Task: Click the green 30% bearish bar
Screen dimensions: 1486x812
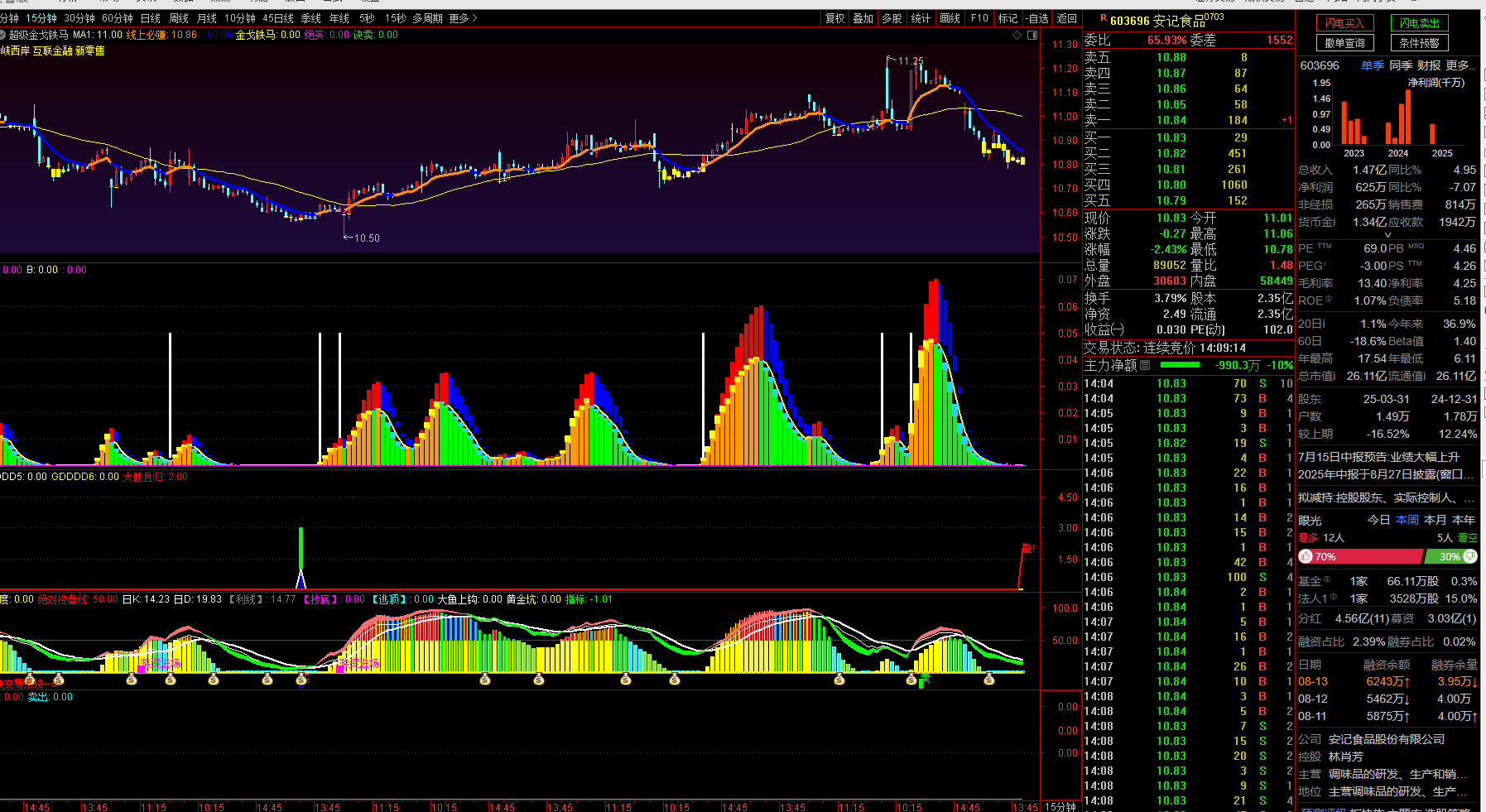Action: (1450, 556)
